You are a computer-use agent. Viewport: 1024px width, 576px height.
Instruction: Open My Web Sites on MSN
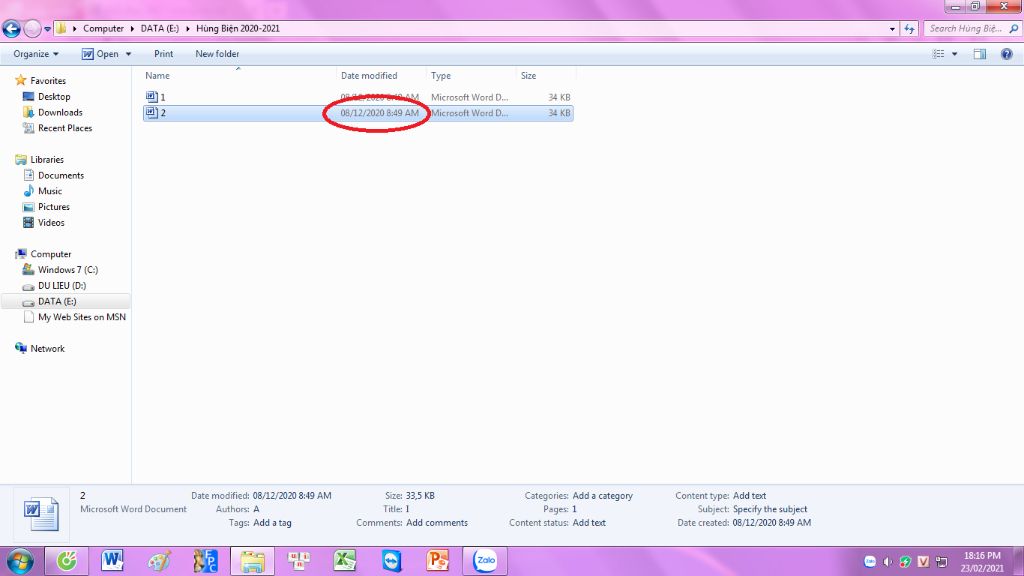[x=82, y=317]
